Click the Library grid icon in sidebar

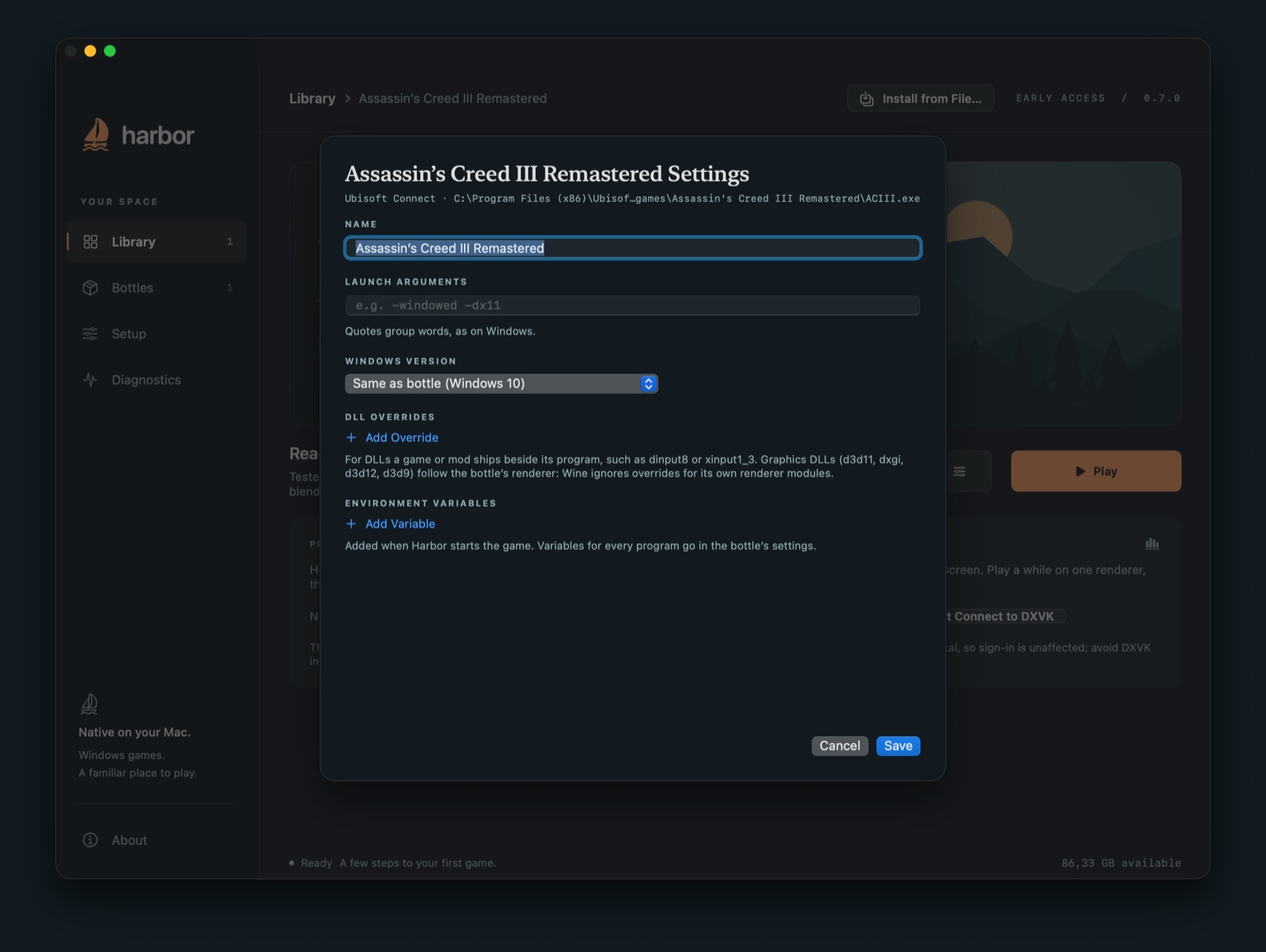click(90, 241)
